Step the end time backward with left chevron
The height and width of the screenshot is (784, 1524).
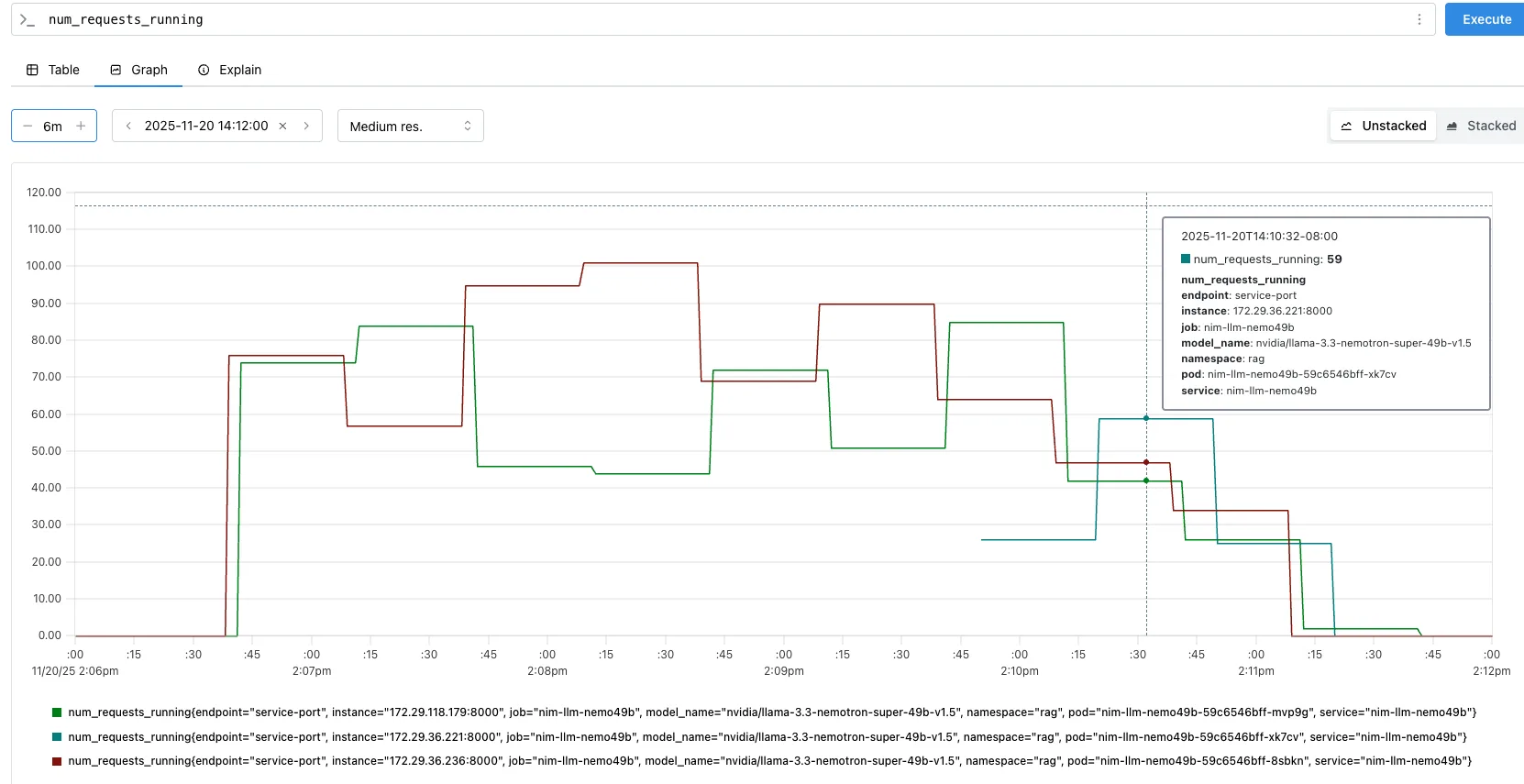coord(128,126)
